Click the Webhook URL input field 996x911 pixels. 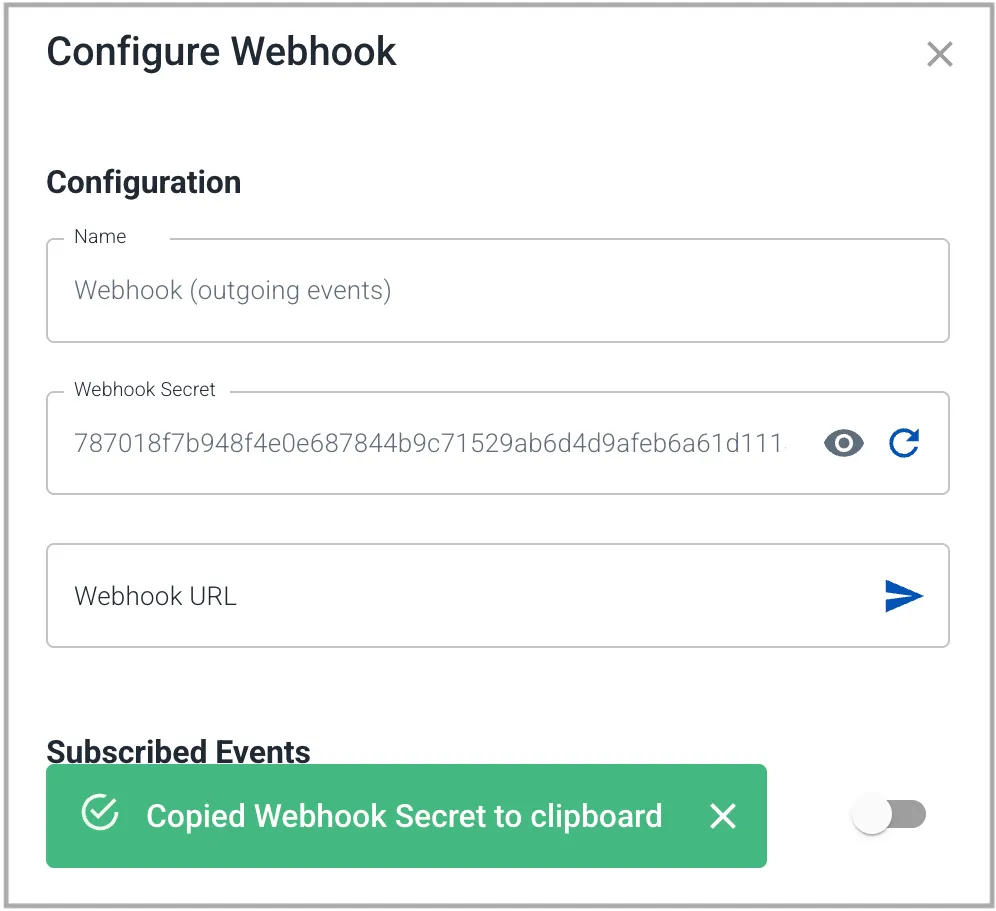[498, 595]
